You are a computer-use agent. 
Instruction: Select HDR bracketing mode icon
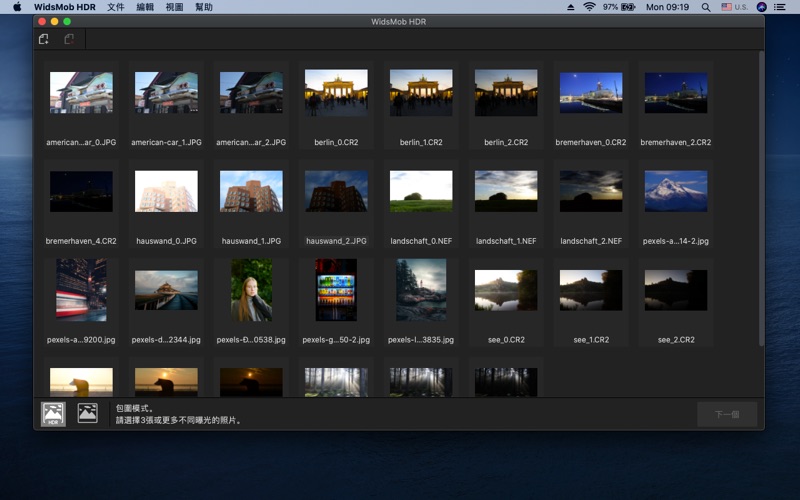click(53, 413)
